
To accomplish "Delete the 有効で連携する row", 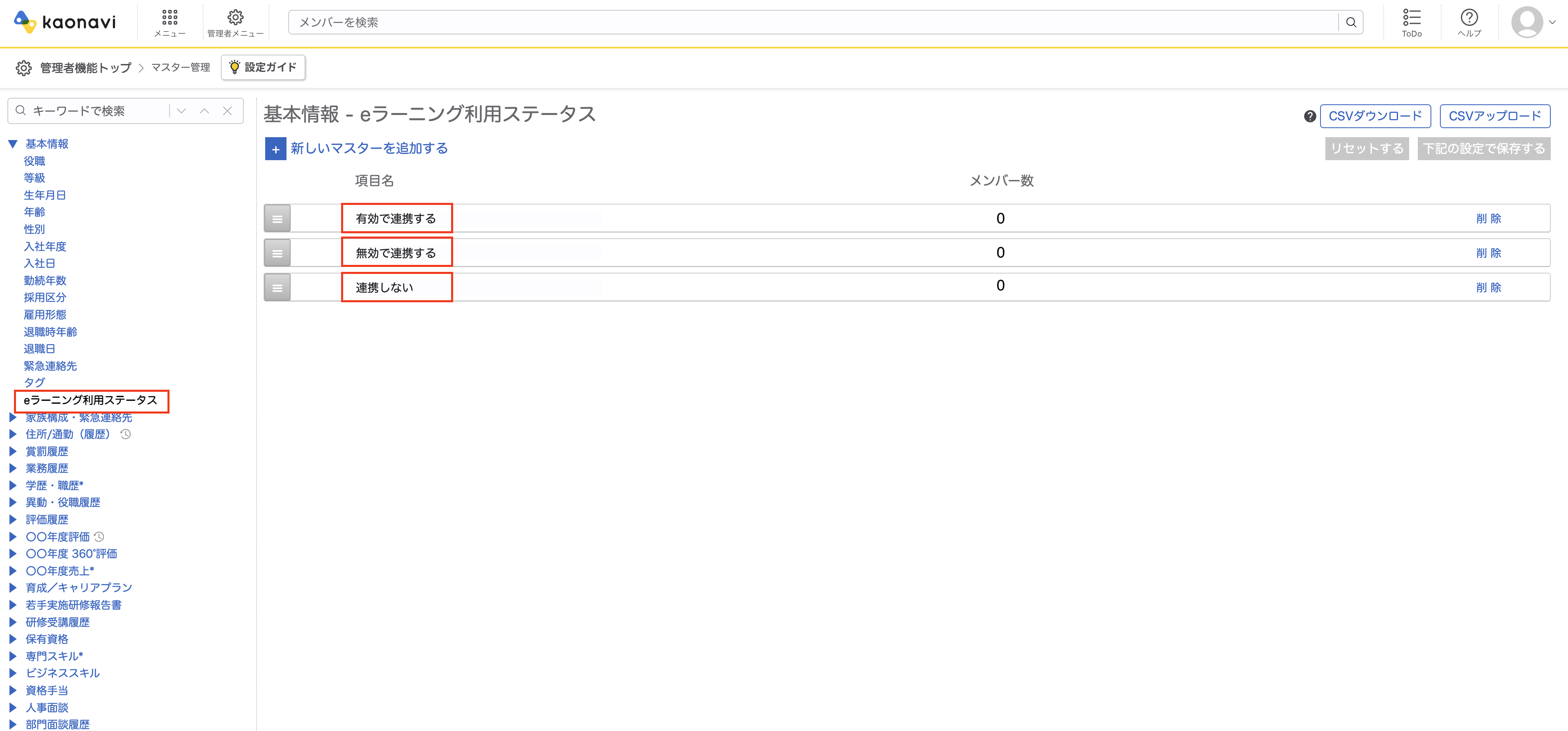I will pyautogui.click(x=1489, y=219).
